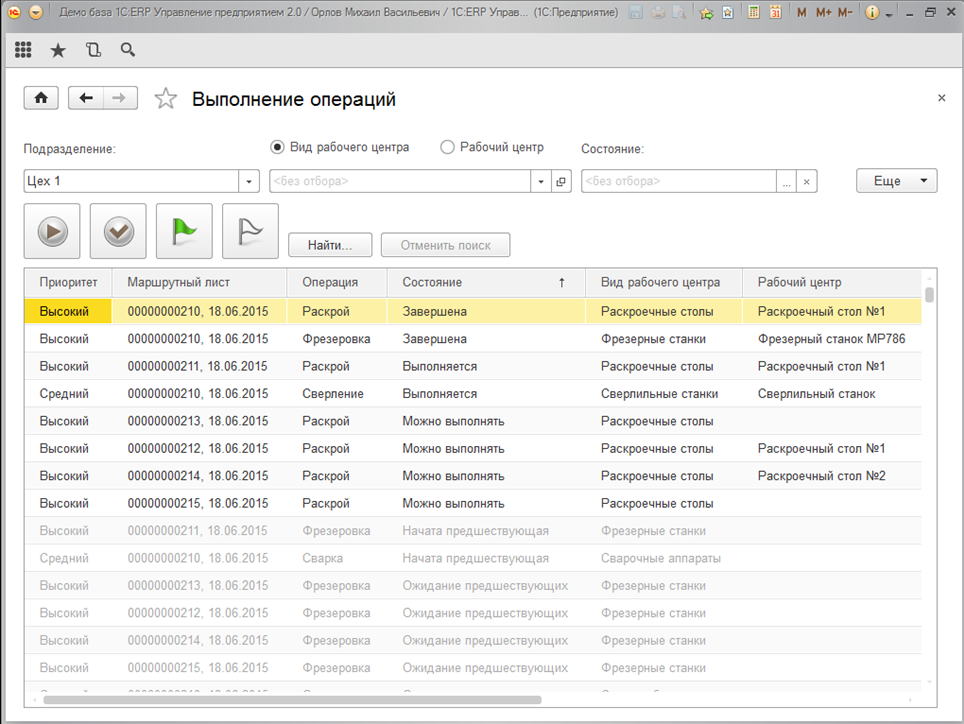Select route sheet 0000000213 Раскрой row
The width and height of the screenshot is (964, 724).
[x=473, y=421]
